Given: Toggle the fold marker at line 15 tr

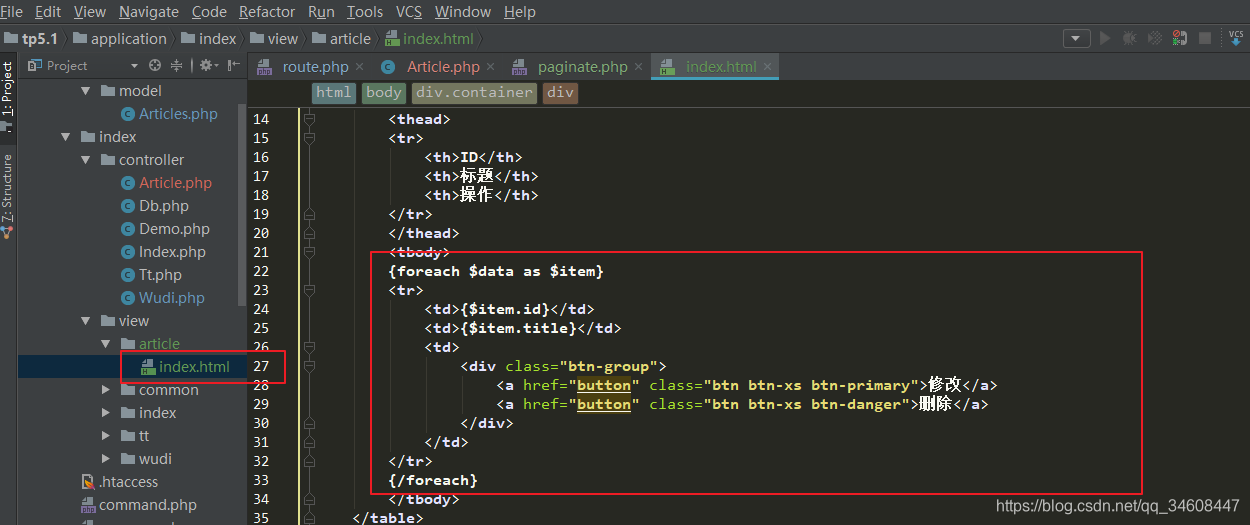Looking at the screenshot, I should pos(310,138).
